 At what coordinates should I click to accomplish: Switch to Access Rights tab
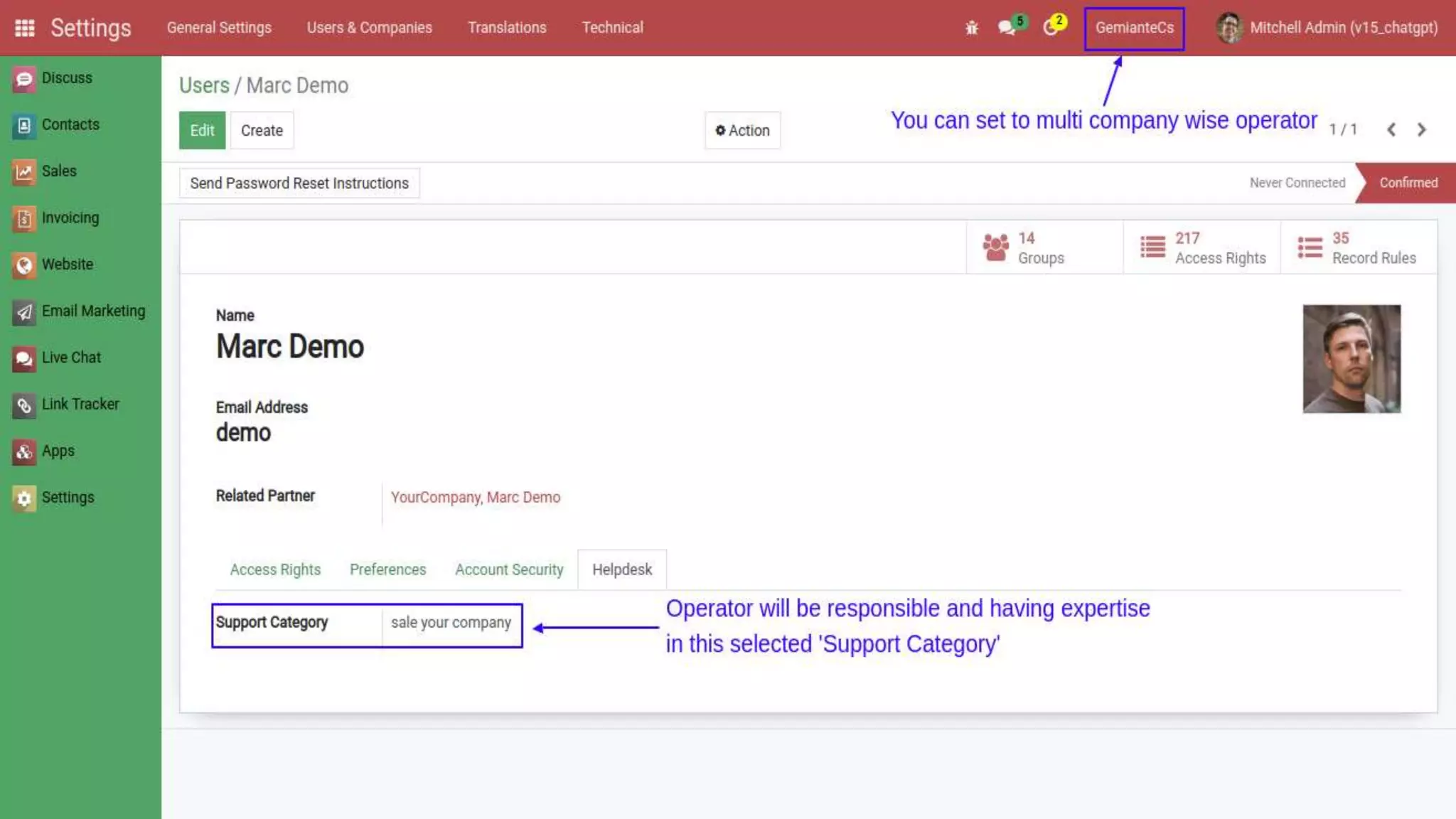pos(275,569)
